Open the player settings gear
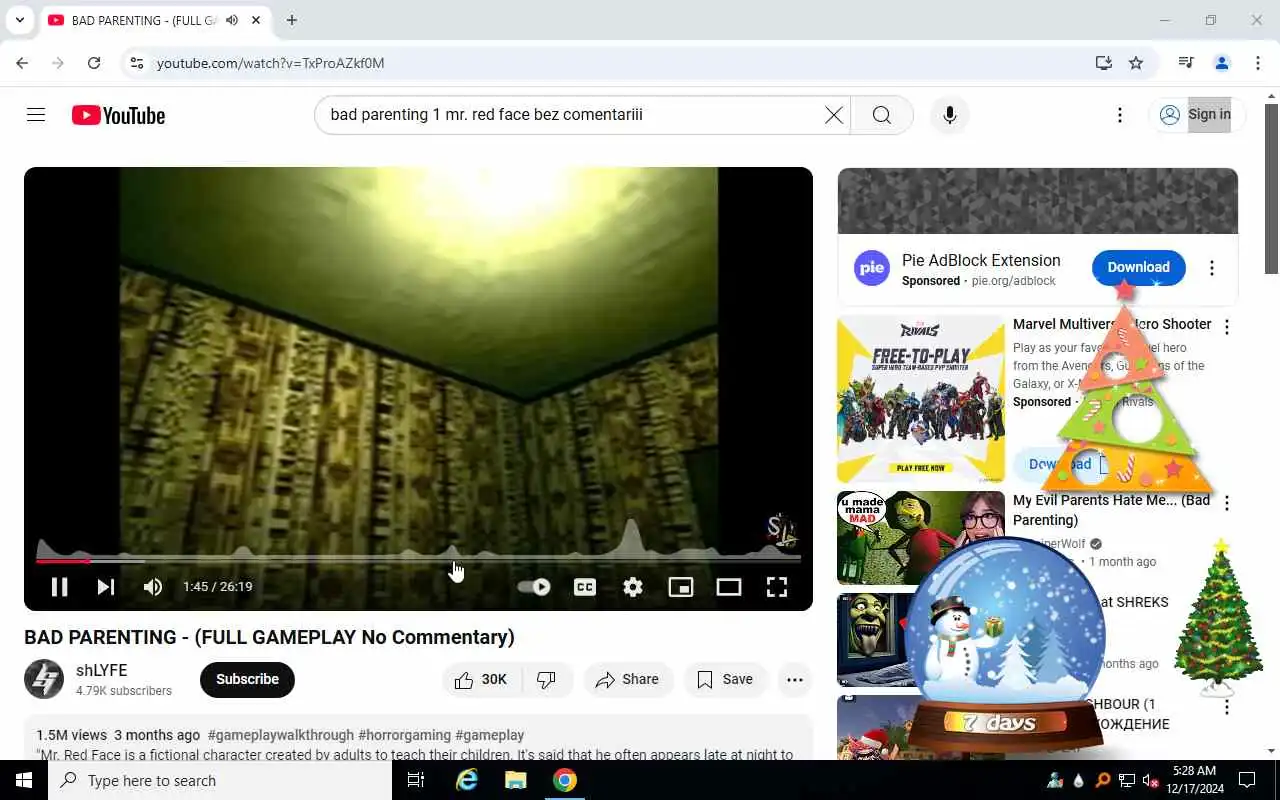 633,587
